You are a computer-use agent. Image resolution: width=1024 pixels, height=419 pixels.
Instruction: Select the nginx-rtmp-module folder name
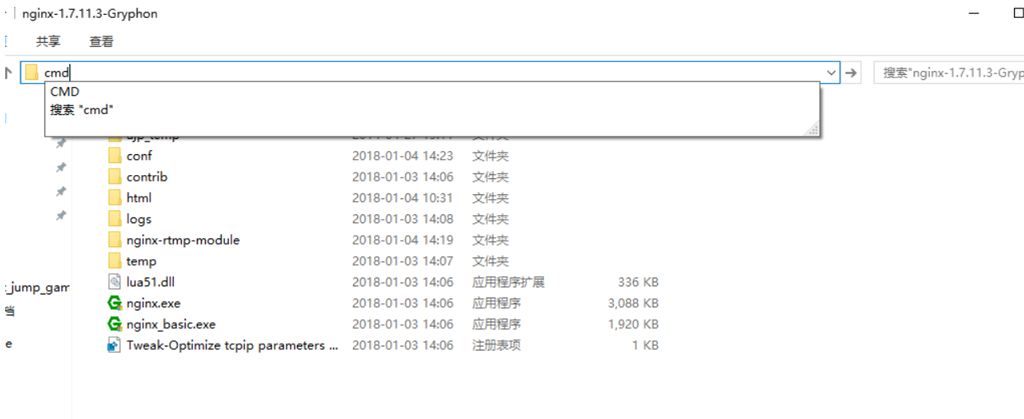tap(183, 240)
